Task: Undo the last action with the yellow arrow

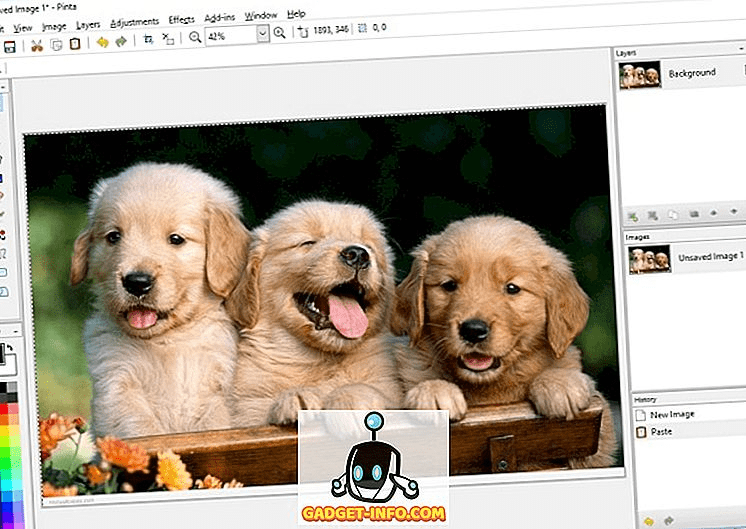Action: 102,43
